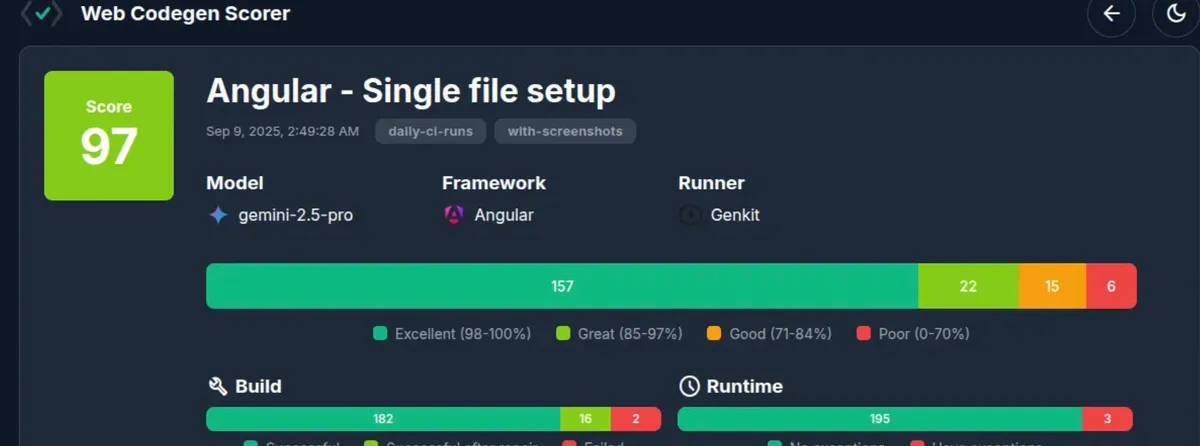Click the Excellent (98-100%) legend swatch

click(x=380, y=334)
